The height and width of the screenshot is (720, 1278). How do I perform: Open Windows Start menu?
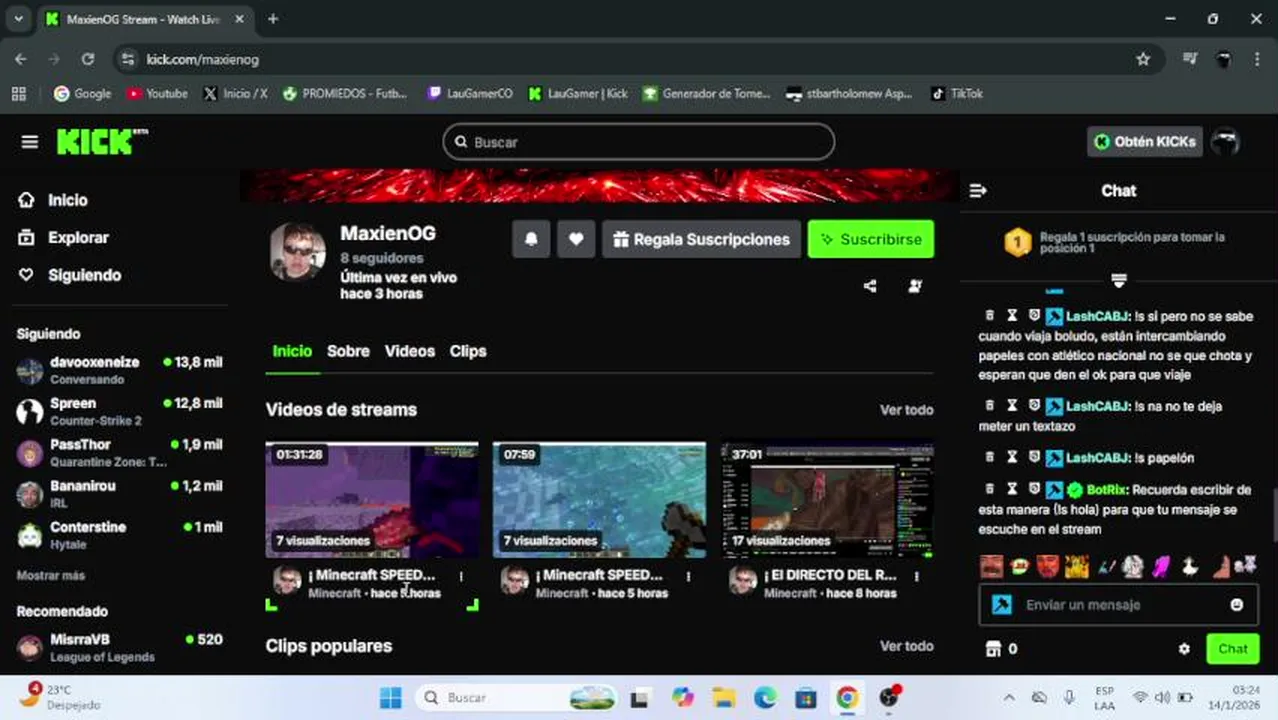tap(391, 697)
